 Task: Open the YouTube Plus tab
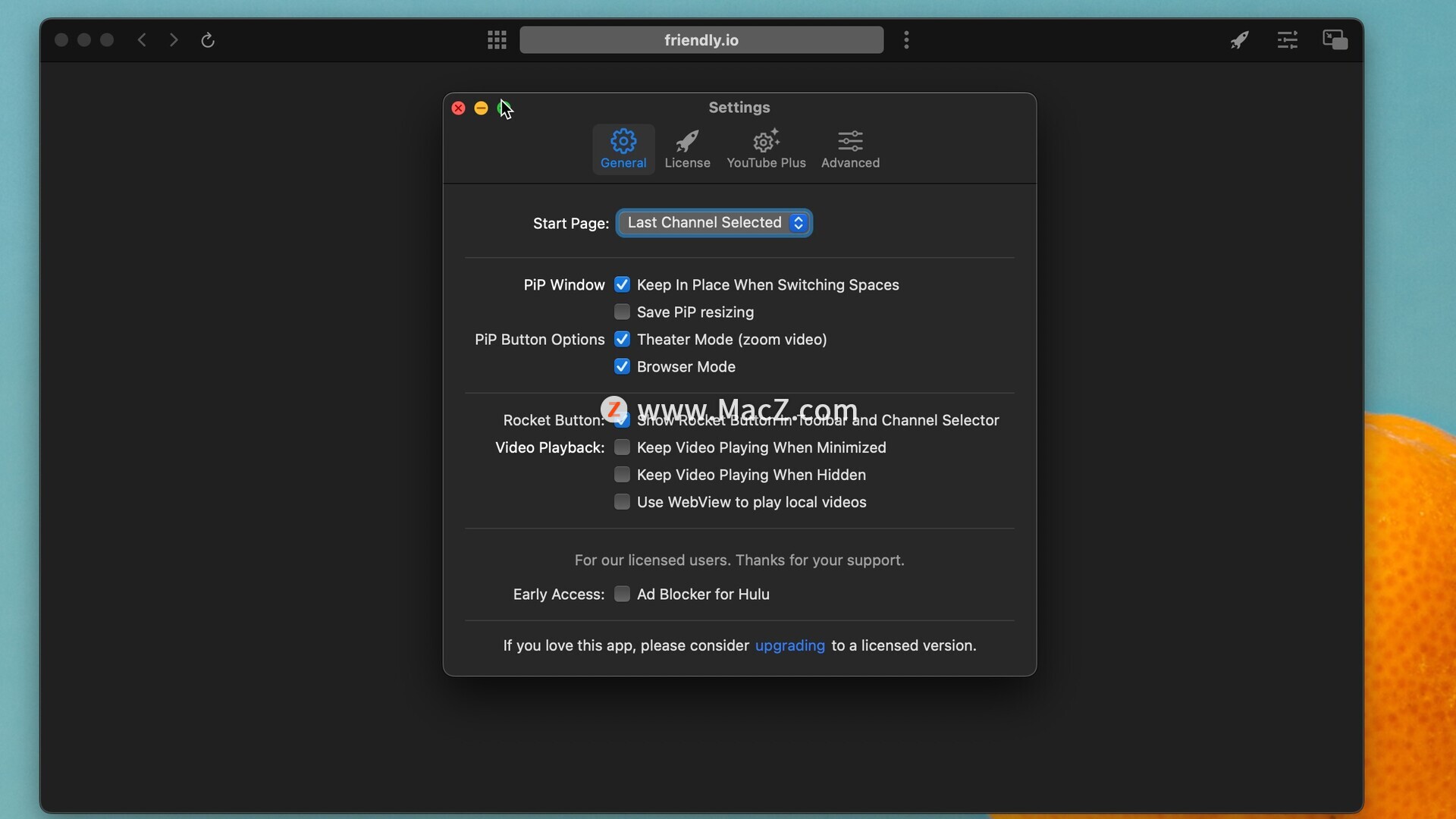(x=766, y=149)
